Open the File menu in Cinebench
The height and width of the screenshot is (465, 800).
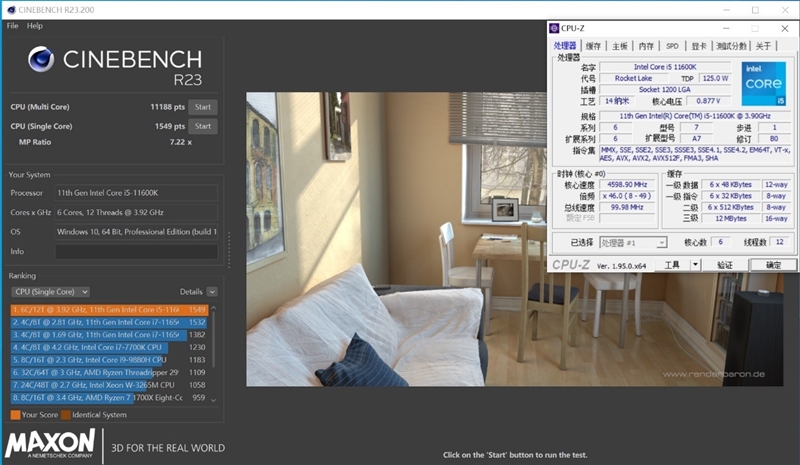(13, 26)
